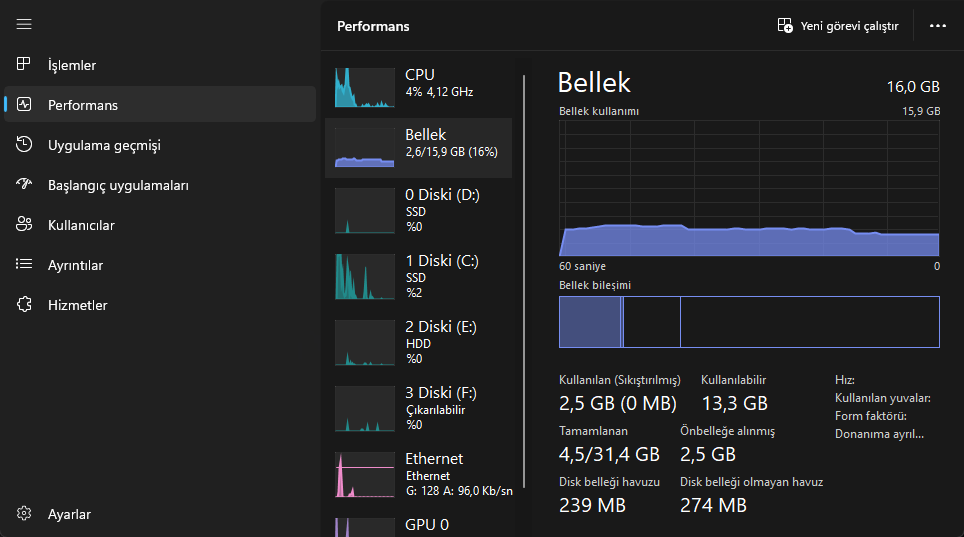Select the Bellek memory entry

point(418,148)
